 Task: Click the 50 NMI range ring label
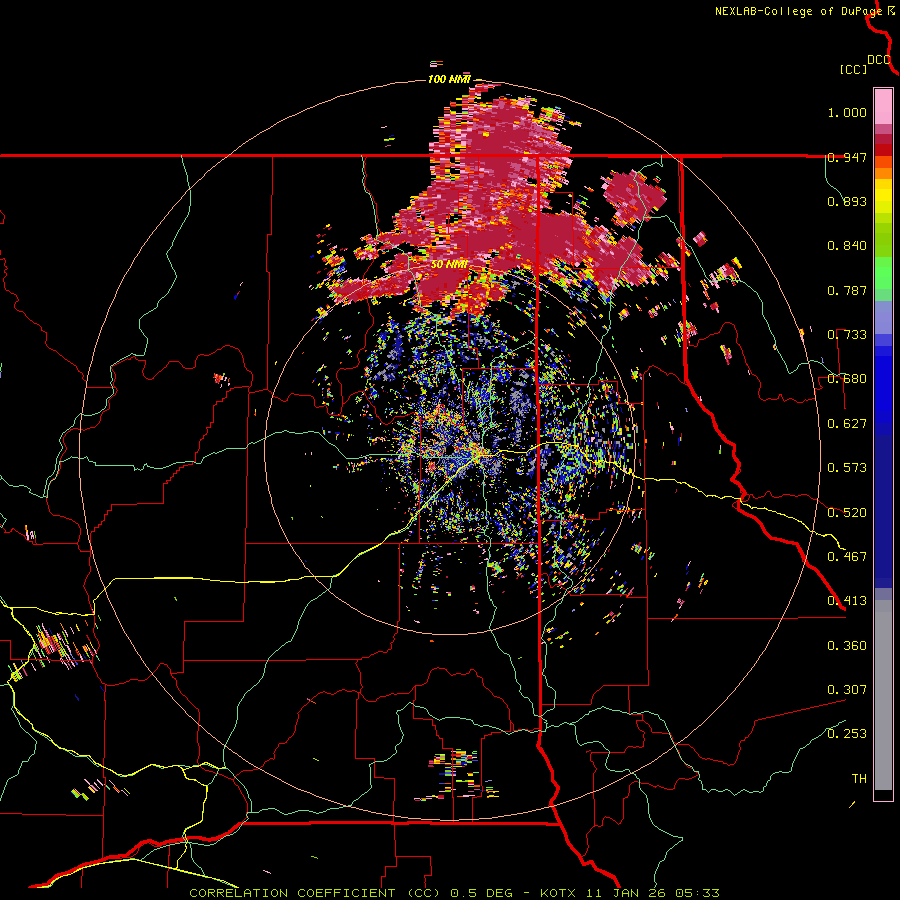click(x=449, y=265)
